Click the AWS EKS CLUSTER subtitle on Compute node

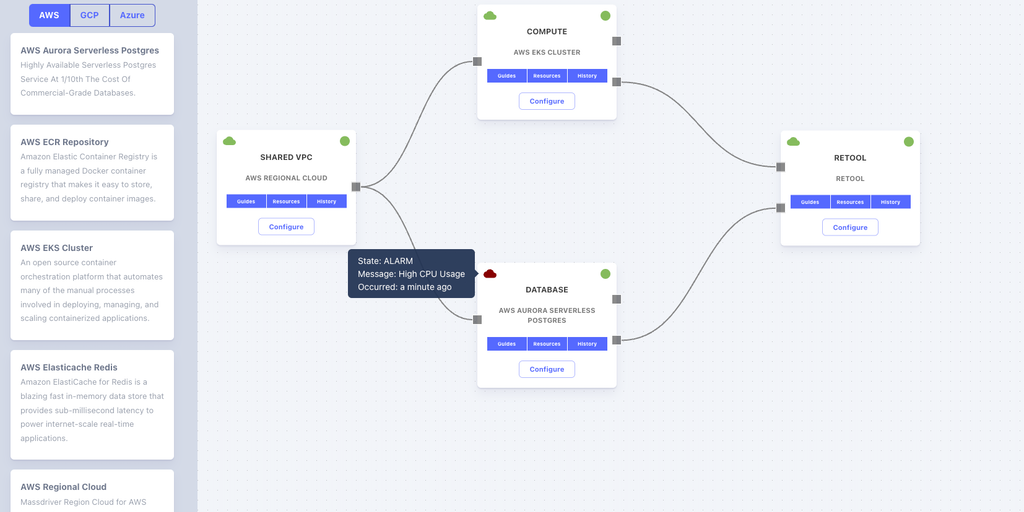[547, 52]
